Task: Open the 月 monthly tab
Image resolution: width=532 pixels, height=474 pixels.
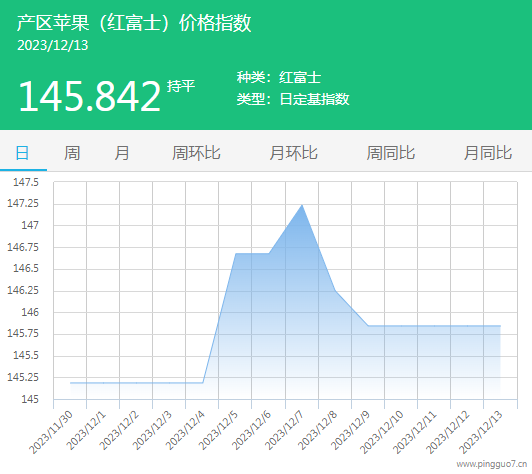Action: pyautogui.click(x=121, y=153)
